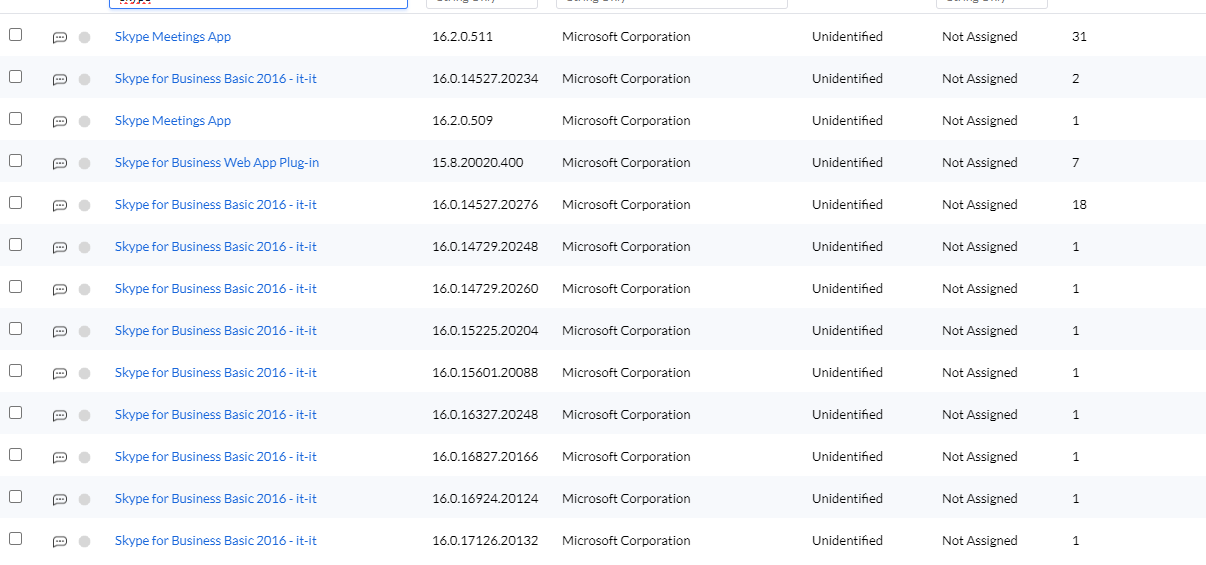Image resolution: width=1206 pixels, height=565 pixels.
Task: Follow Skype for Business Basic link, version 16.0.16327.20248
Action: point(216,415)
